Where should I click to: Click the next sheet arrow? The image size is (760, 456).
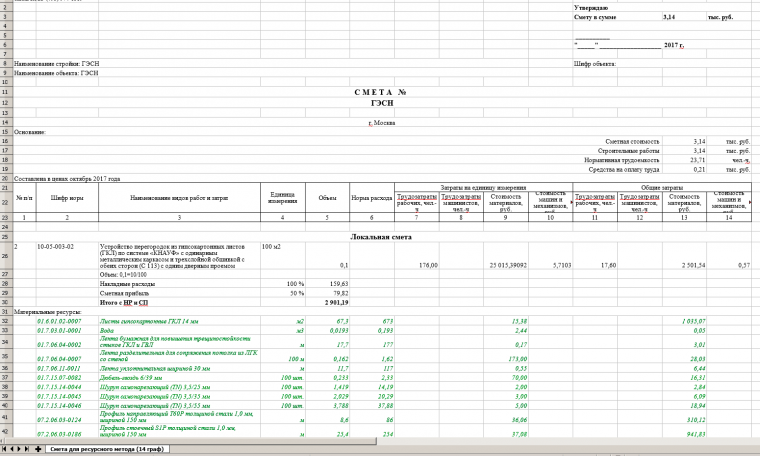(x=21, y=450)
